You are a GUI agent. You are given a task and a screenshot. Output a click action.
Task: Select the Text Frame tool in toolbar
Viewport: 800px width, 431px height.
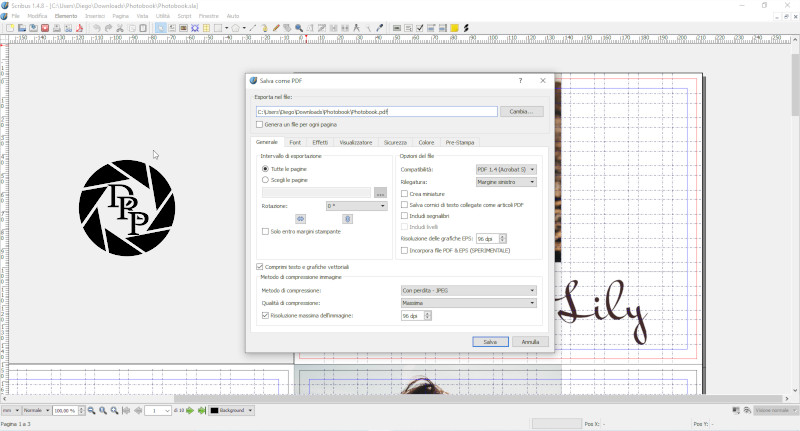click(171, 28)
